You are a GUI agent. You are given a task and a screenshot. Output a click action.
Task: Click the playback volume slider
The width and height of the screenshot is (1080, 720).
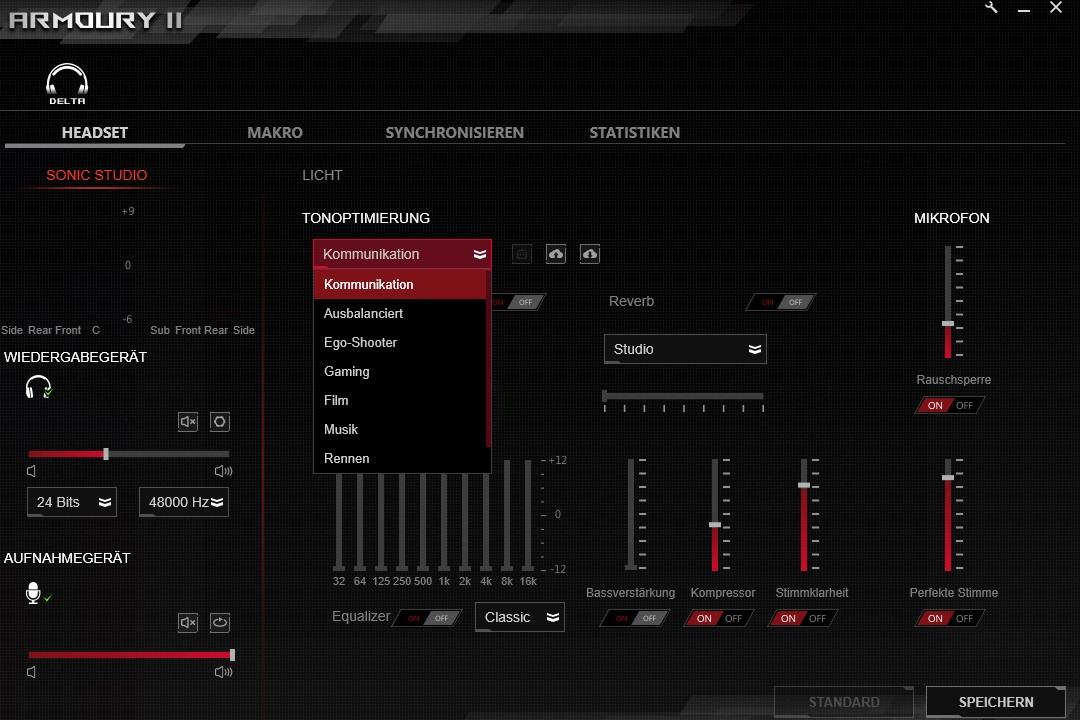pyautogui.click(x=129, y=454)
